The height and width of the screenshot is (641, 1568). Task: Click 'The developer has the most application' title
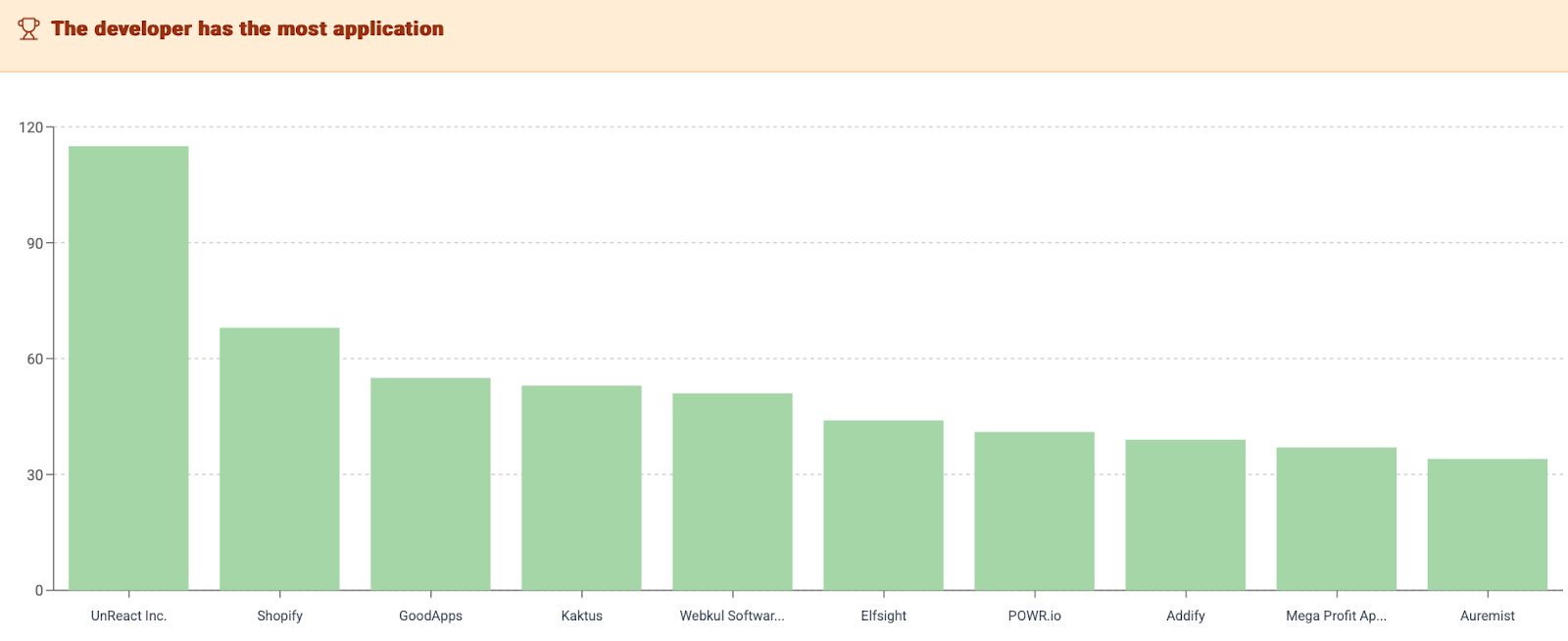(247, 29)
